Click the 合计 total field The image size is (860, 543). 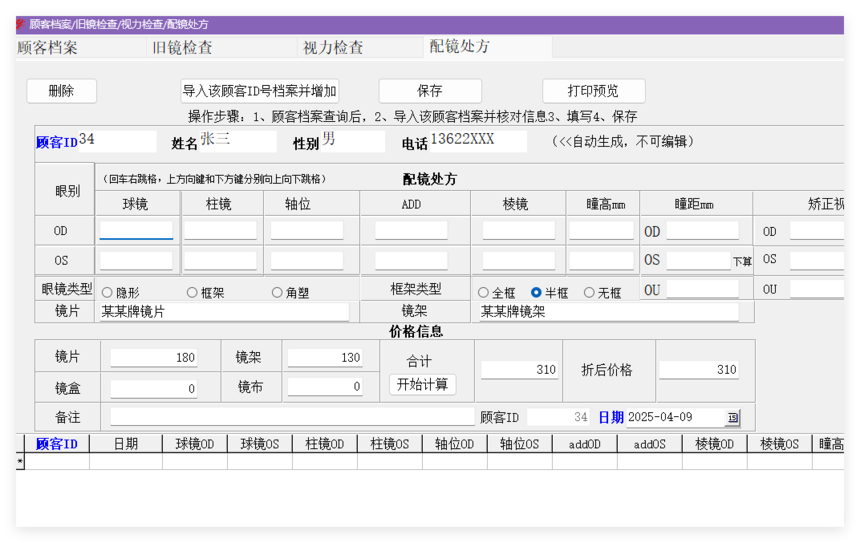click(519, 370)
